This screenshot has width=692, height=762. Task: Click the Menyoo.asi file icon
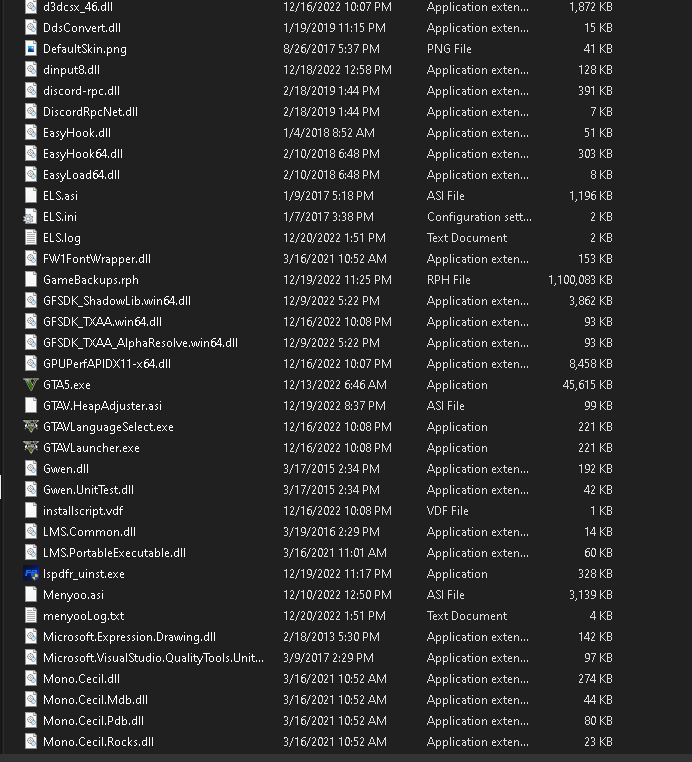pos(31,595)
